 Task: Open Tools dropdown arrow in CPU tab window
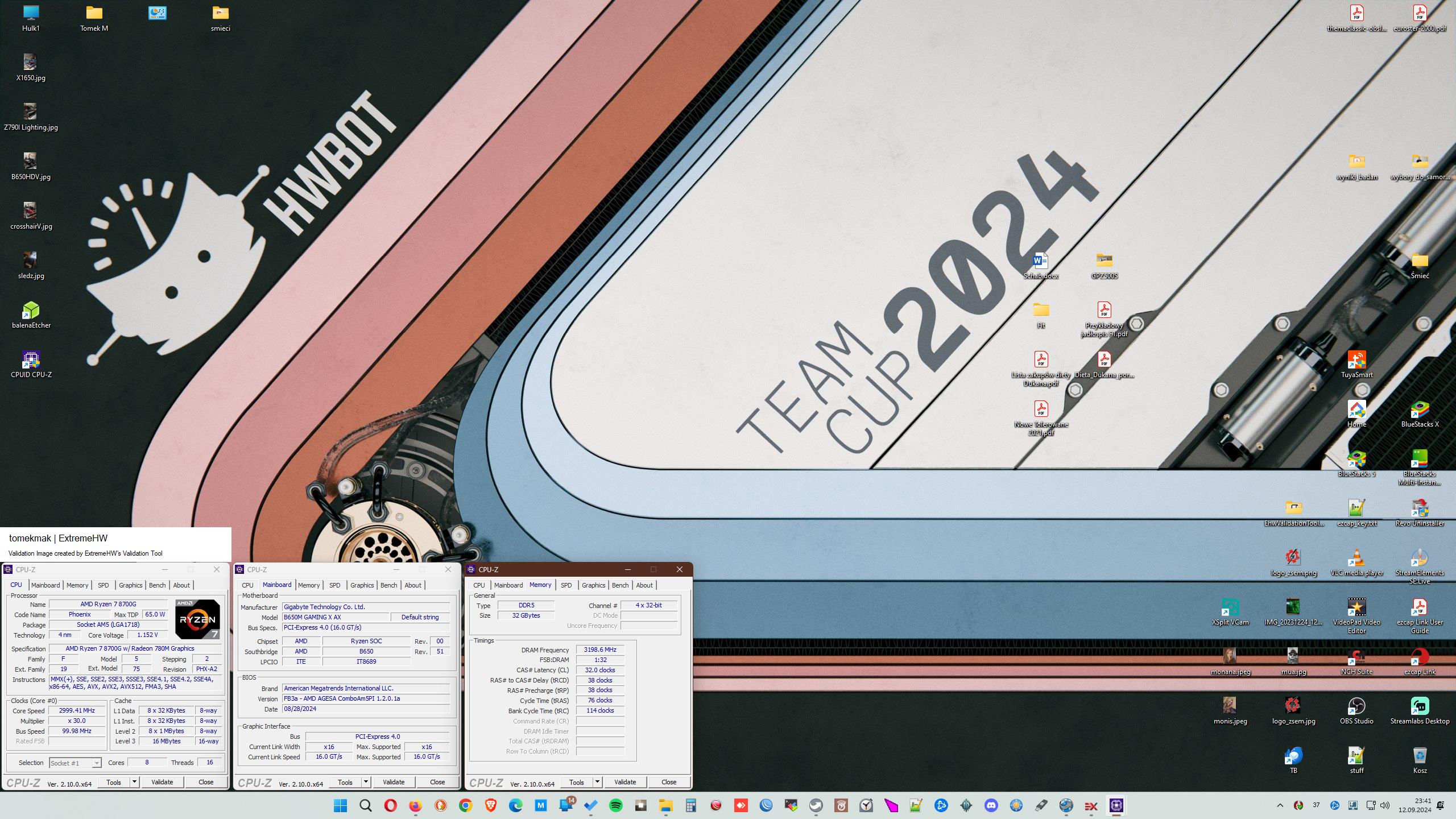point(134,782)
